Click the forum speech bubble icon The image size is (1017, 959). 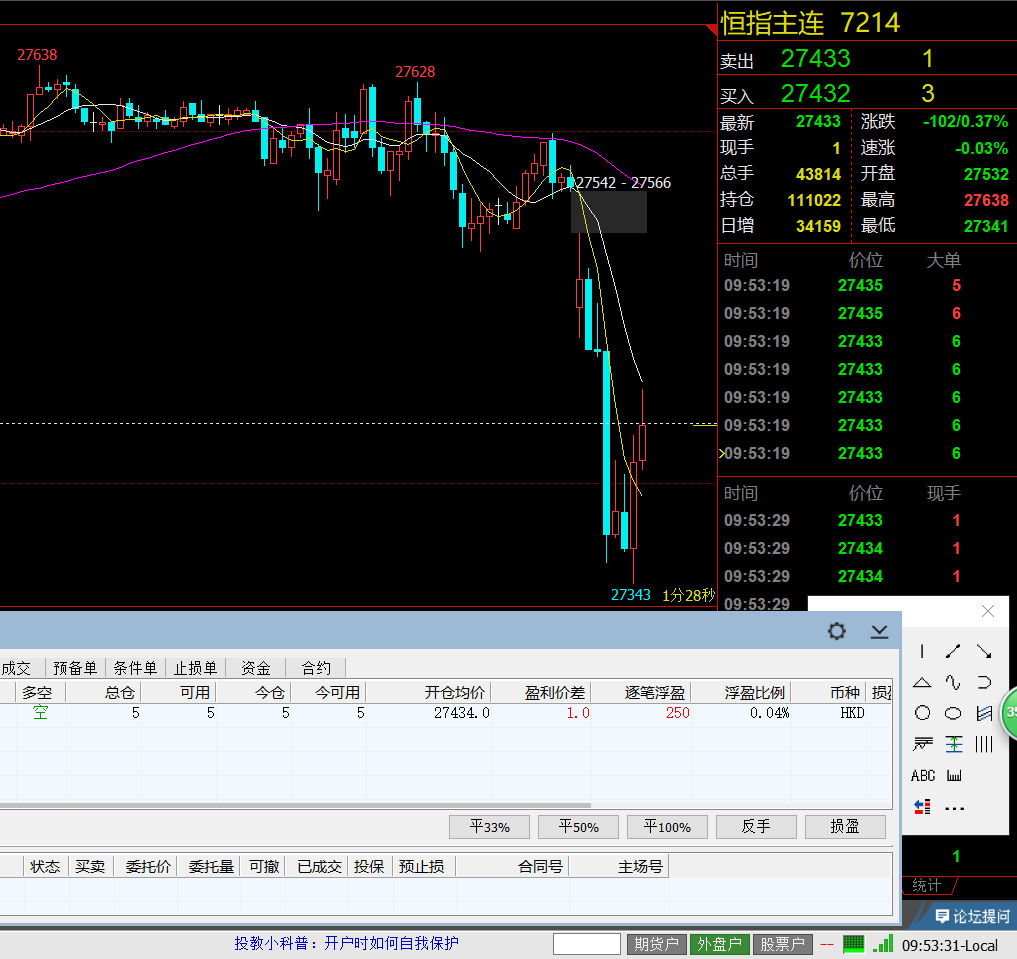[942, 916]
